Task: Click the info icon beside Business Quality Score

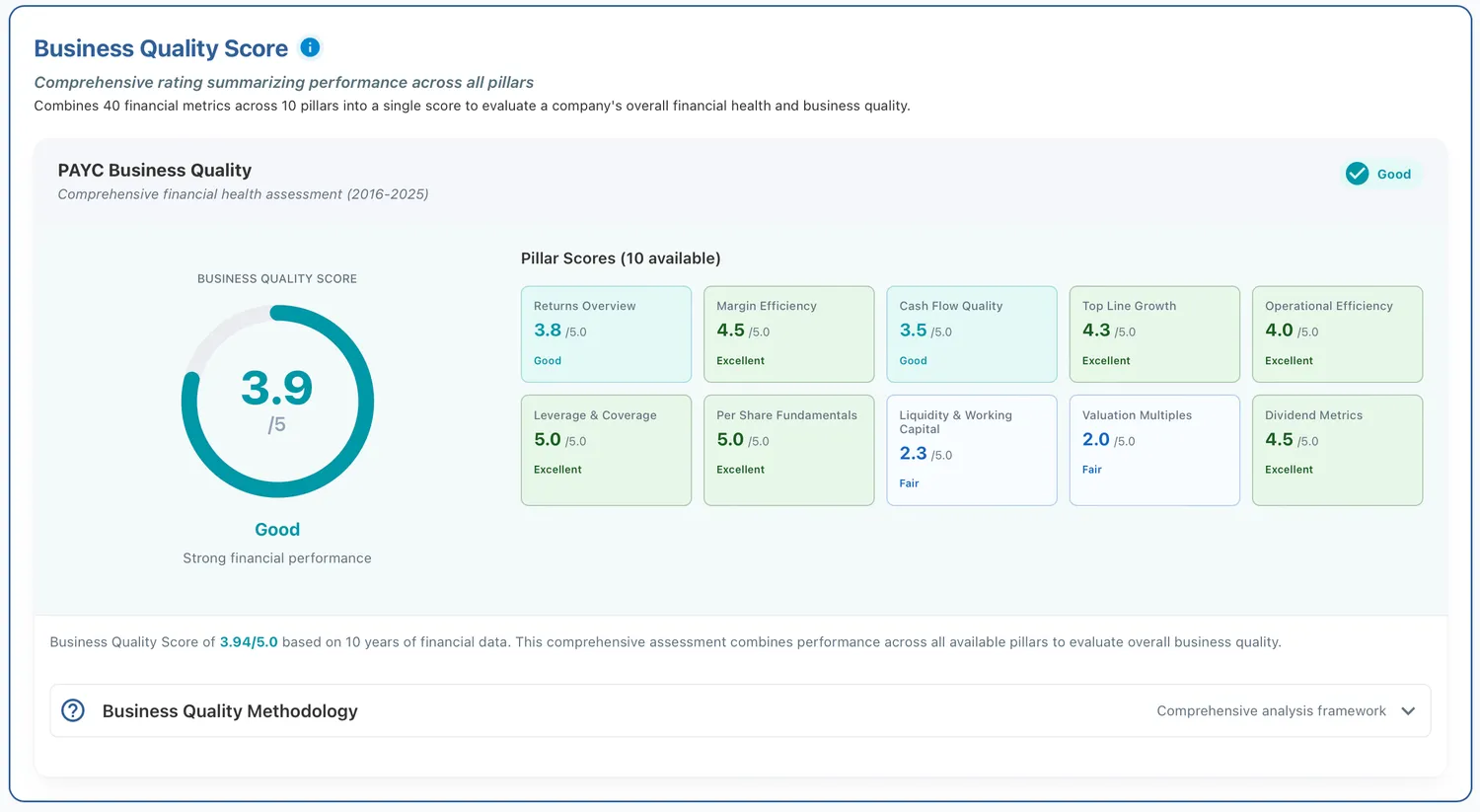Action: coord(310,47)
